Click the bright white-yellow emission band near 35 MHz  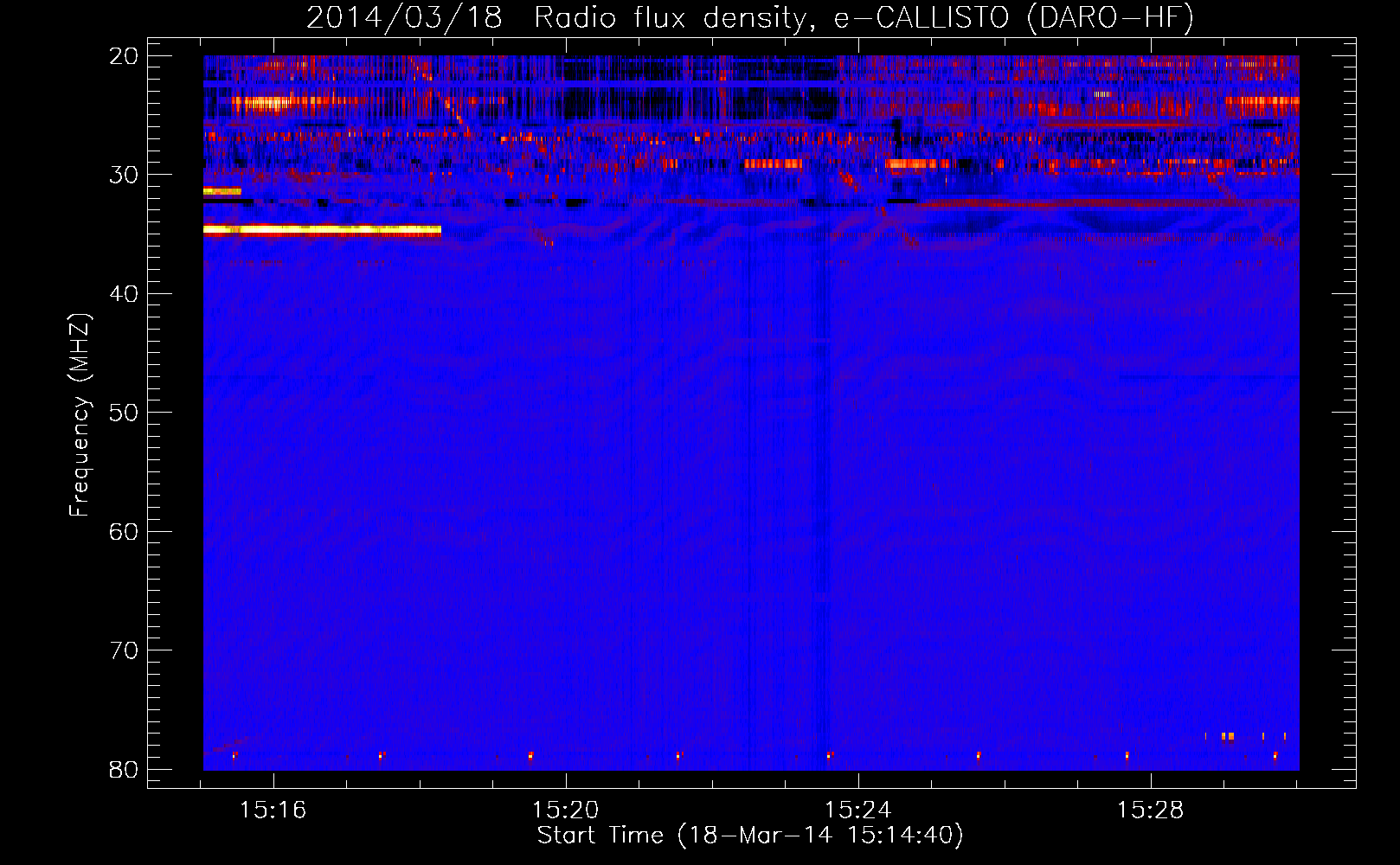(322, 230)
